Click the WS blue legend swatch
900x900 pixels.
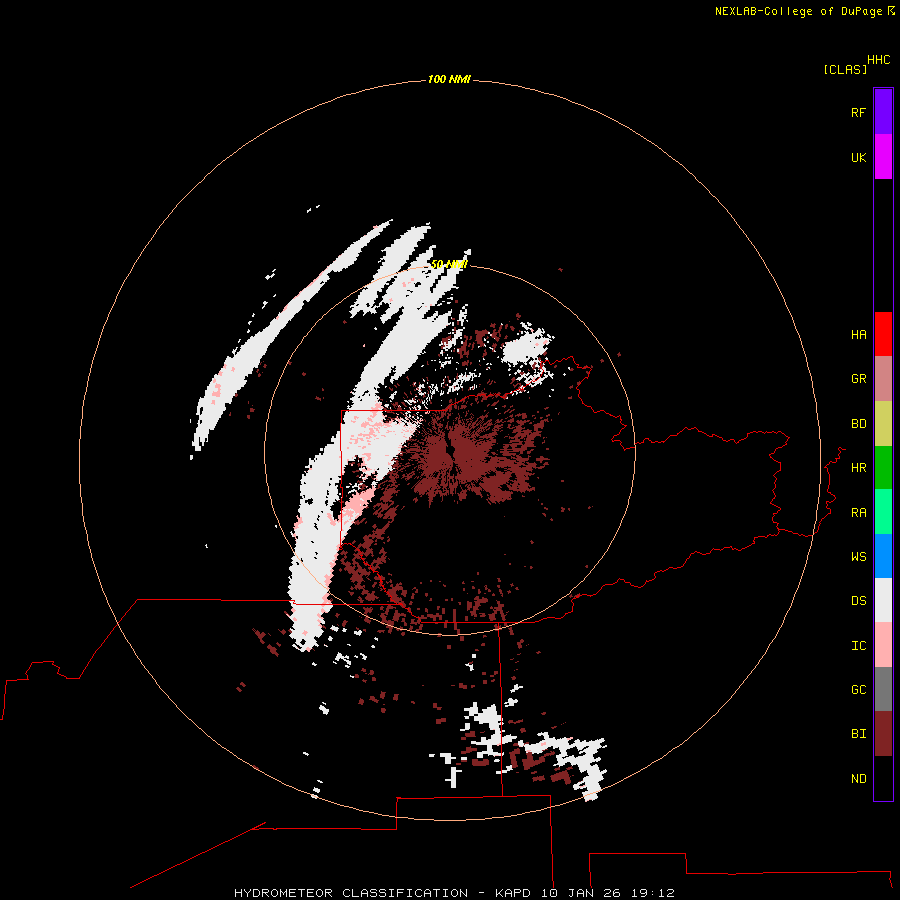point(883,556)
